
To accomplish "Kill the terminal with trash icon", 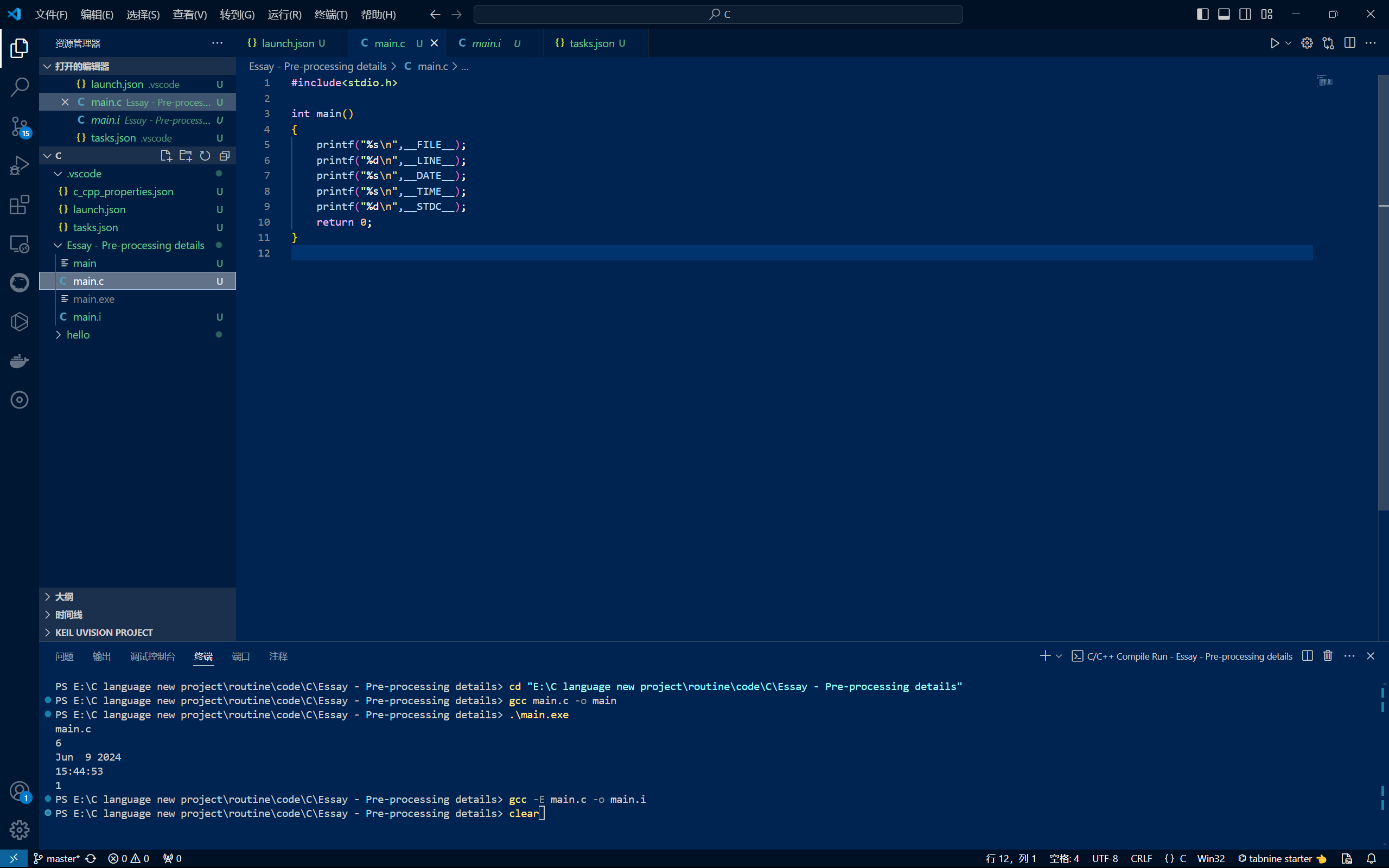I will pyautogui.click(x=1328, y=655).
